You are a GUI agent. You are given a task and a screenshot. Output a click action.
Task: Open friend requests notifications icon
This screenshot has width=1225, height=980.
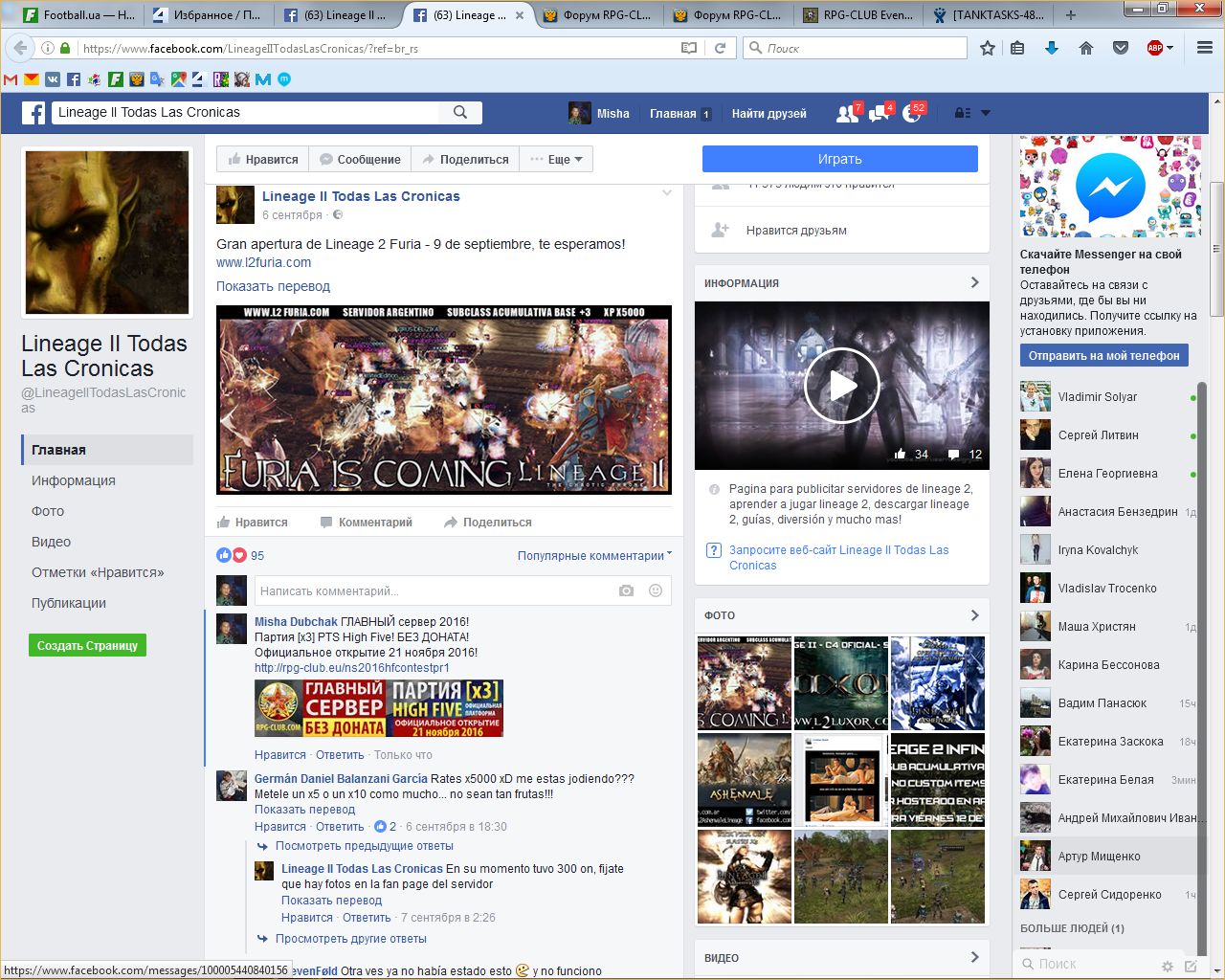tap(847, 113)
